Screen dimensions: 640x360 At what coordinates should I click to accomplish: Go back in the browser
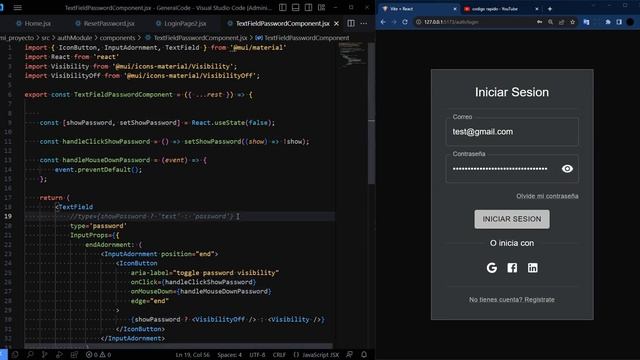[383, 22]
